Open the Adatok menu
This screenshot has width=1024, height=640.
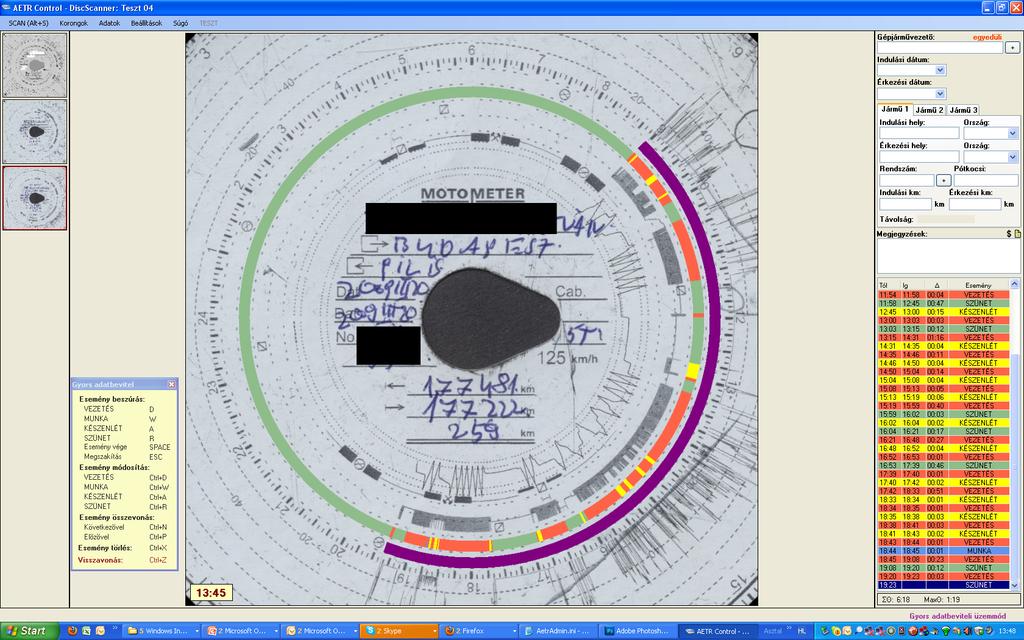109,23
